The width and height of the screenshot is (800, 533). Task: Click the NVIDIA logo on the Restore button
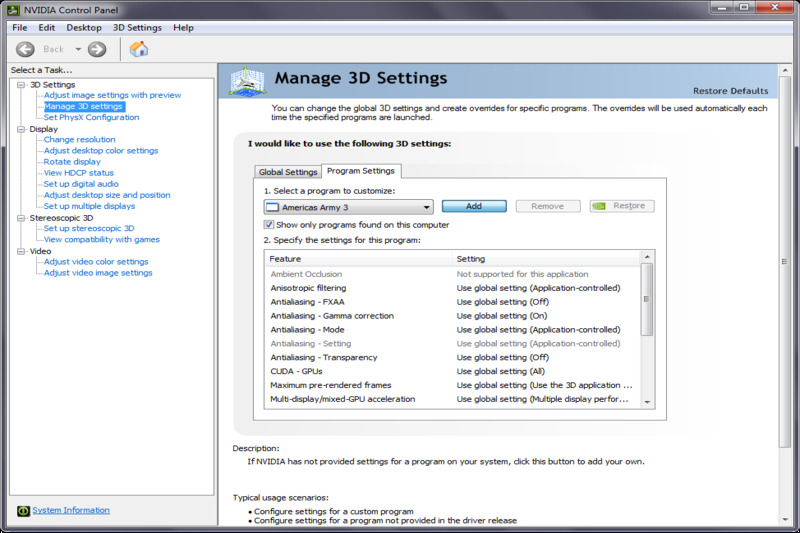tap(599, 206)
